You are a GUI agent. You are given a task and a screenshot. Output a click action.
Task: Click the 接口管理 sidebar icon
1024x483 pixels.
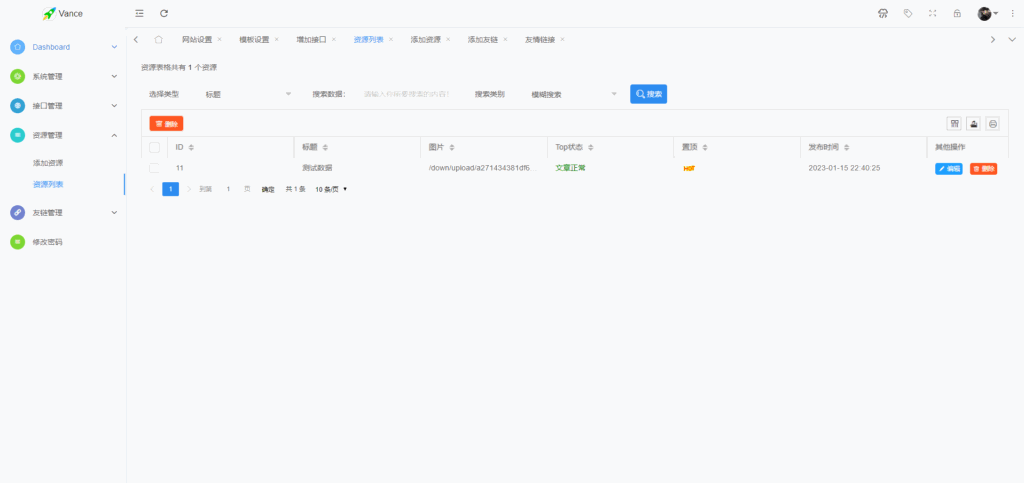(18, 106)
